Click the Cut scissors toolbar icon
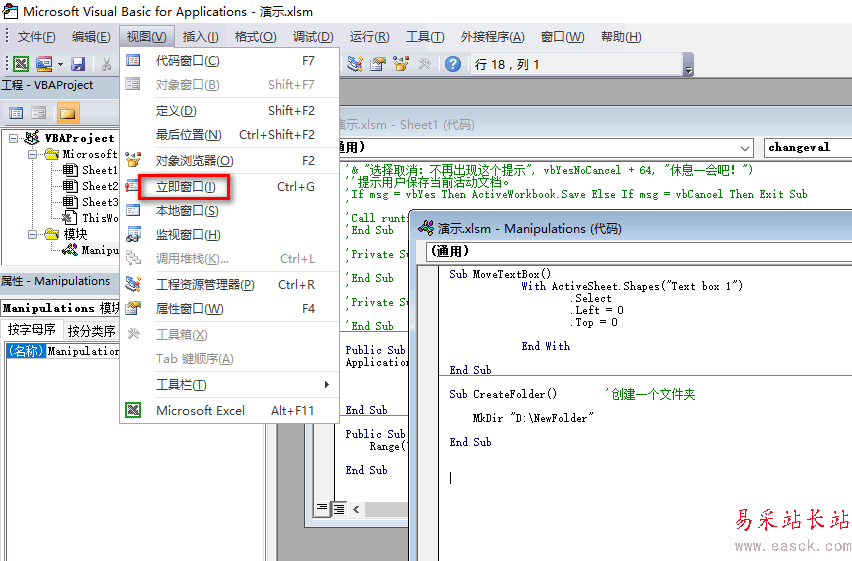Viewport: 852px width, 561px height. (106, 64)
